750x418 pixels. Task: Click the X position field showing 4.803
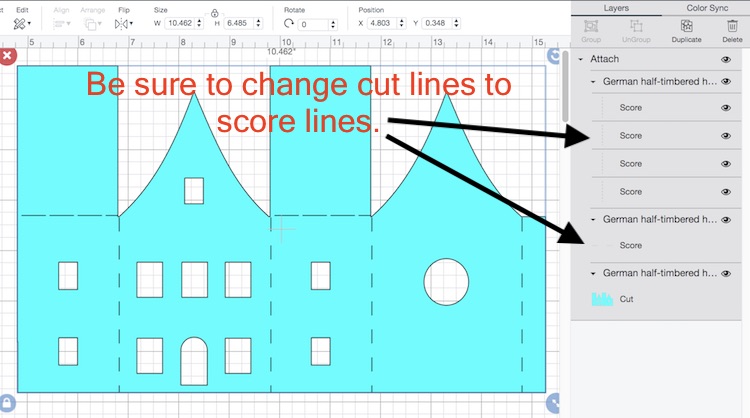click(382, 23)
